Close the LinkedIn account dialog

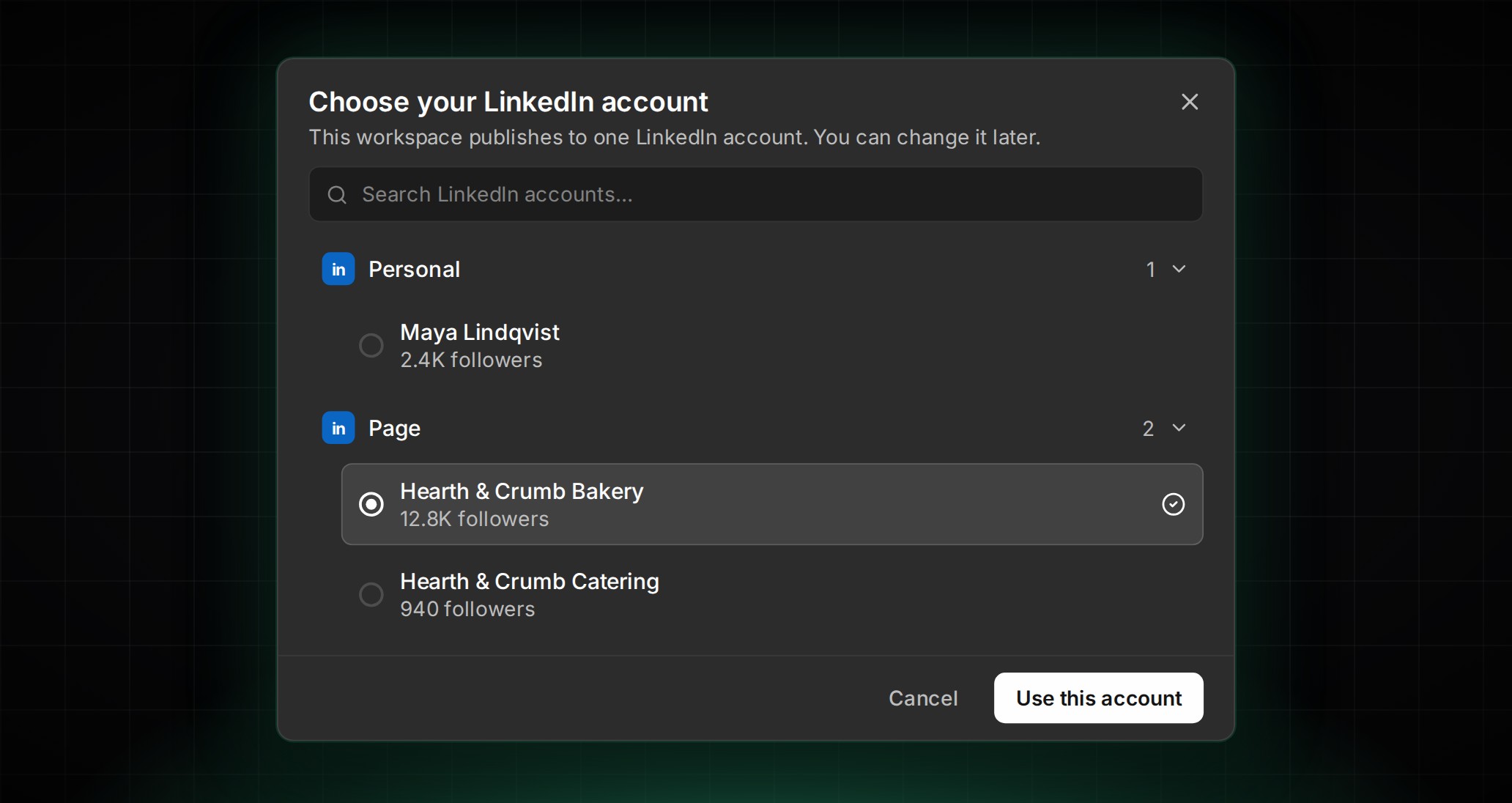coord(1190,102)
